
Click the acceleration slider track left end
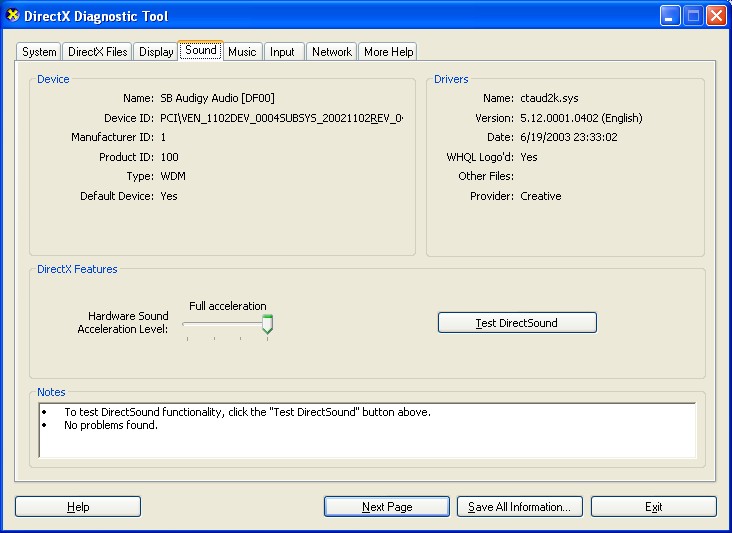point(186,324)
